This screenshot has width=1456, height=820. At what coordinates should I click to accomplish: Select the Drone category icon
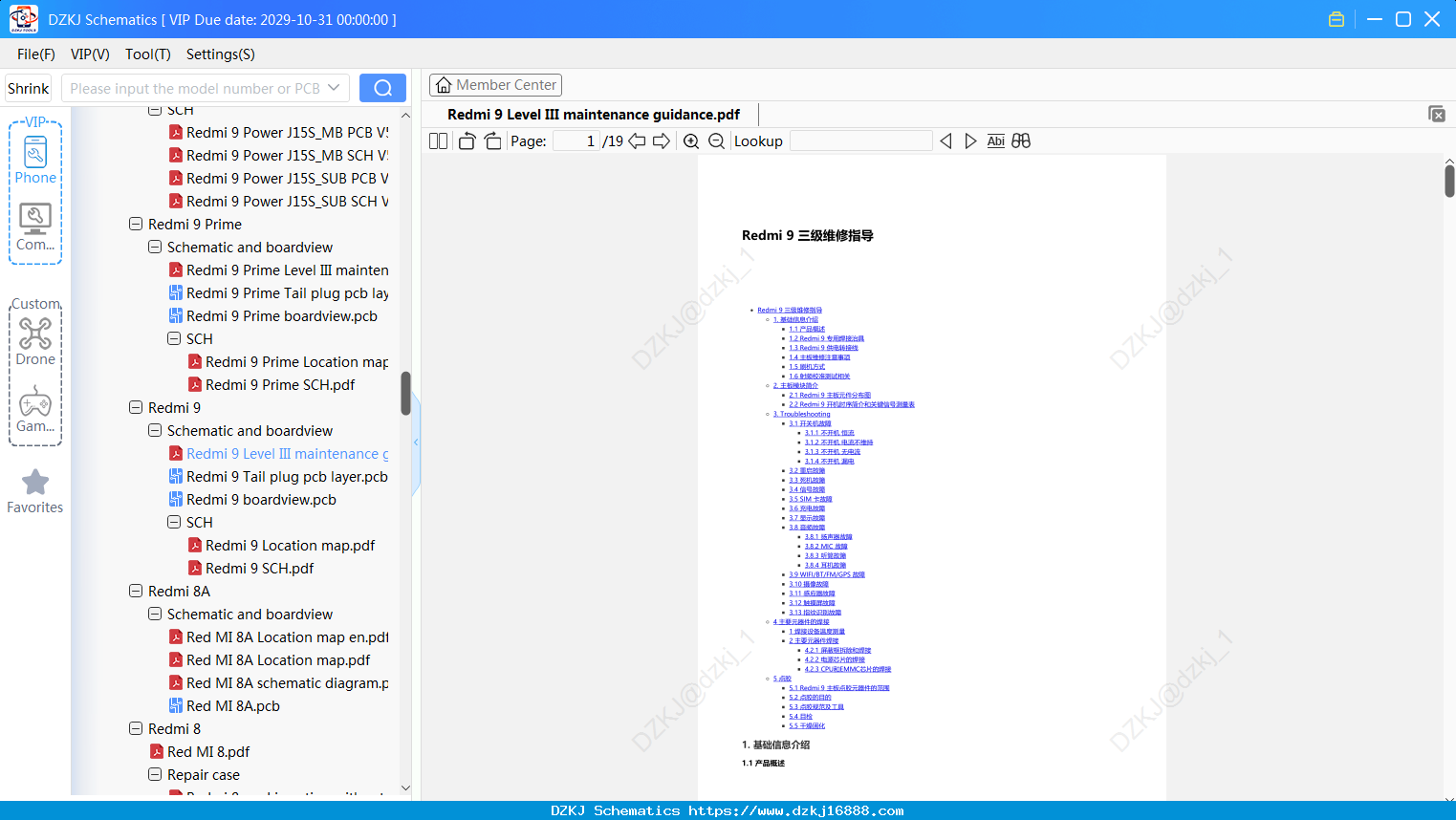click(x=35, y=341)
